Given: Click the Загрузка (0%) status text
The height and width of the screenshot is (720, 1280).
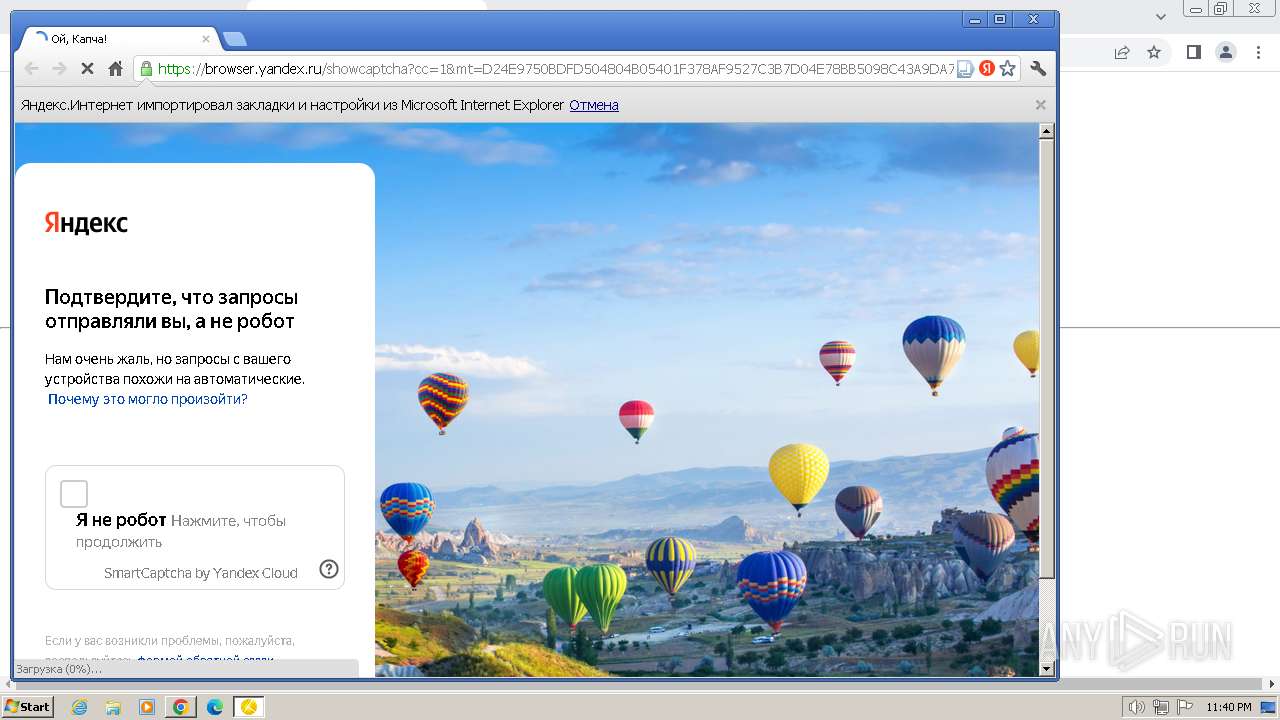Looking at the screenshot, I should click(x=59, y=669).
